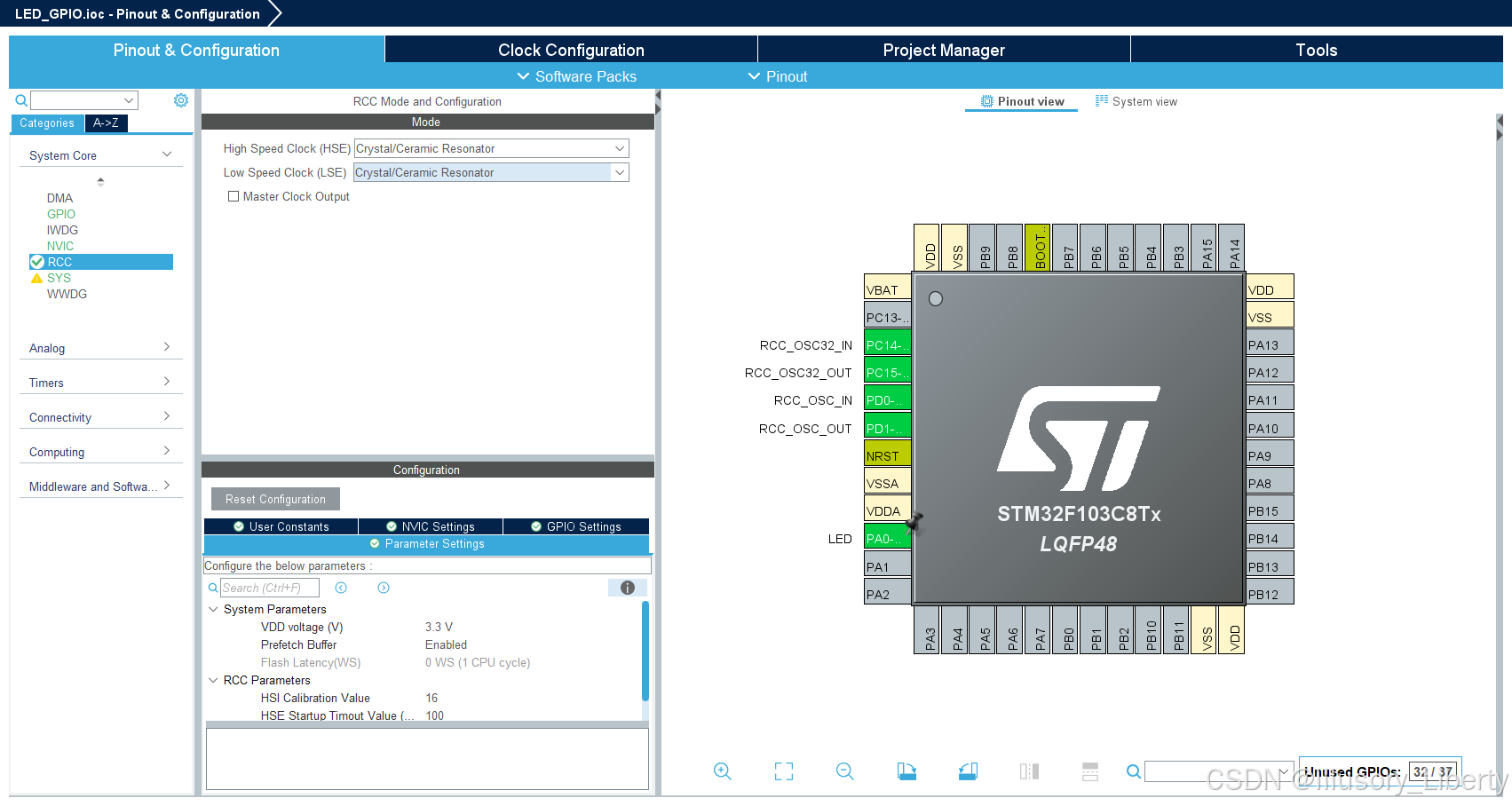Click the PC15 RCC_OSC32_OUT pin
Screen dimensions: 1512x806
pyautogui.click(x=887, y=372)
